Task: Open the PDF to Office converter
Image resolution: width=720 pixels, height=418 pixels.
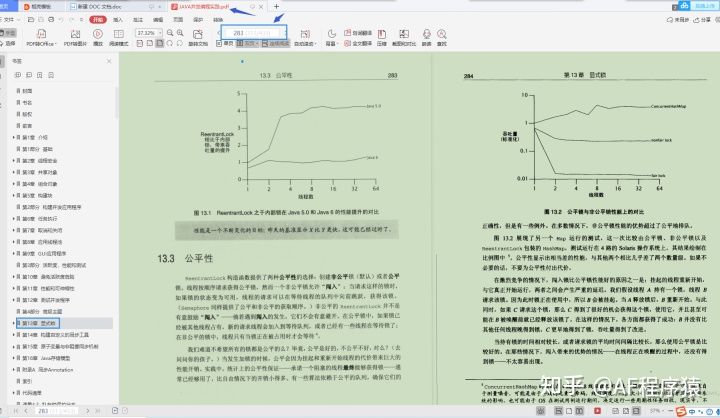Action: coord(41,37)
